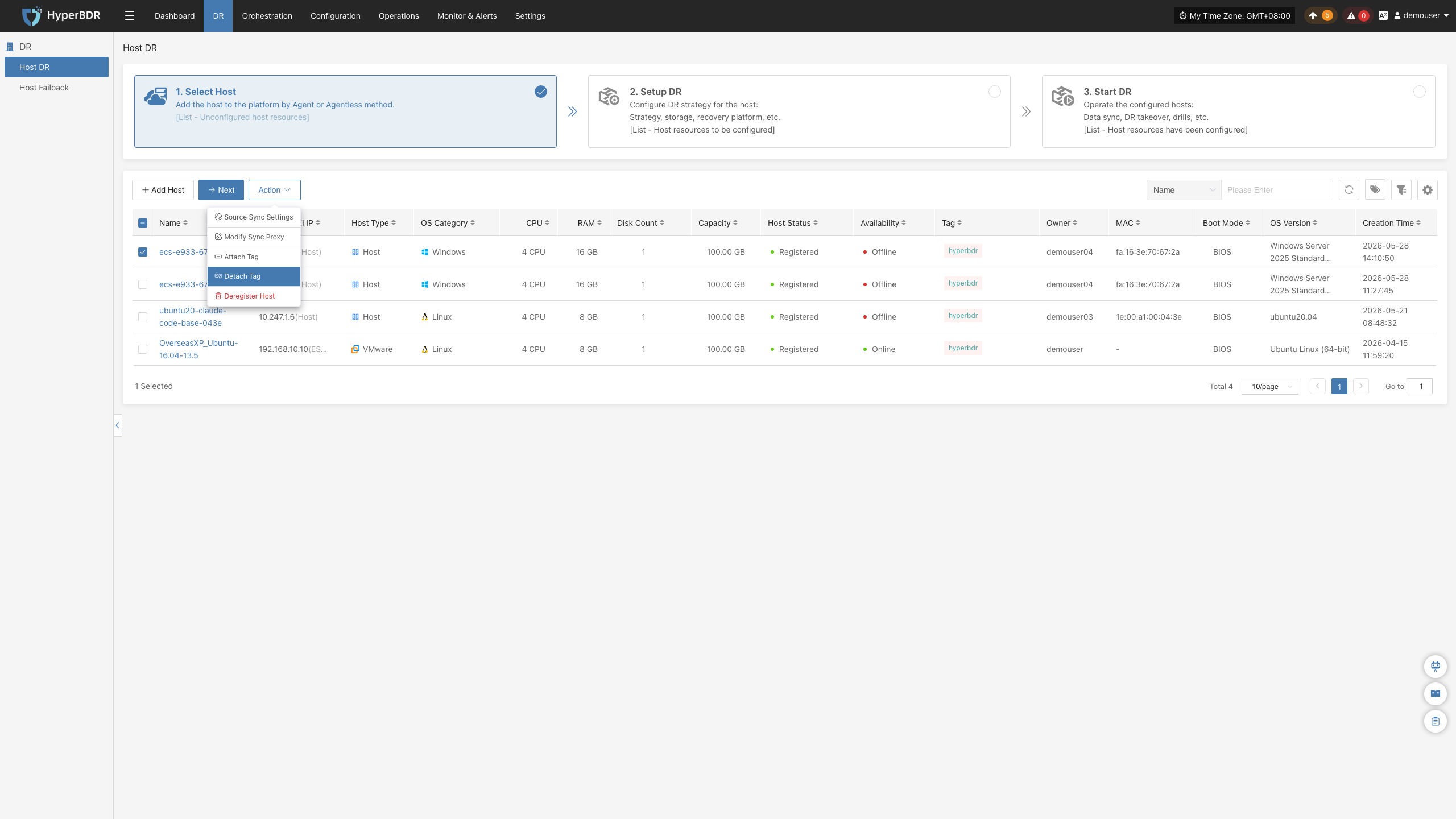Expand the Action dropdown button
Image resolution: width=1456 pixels, height=819 pixels.
(x=274, y=190)
